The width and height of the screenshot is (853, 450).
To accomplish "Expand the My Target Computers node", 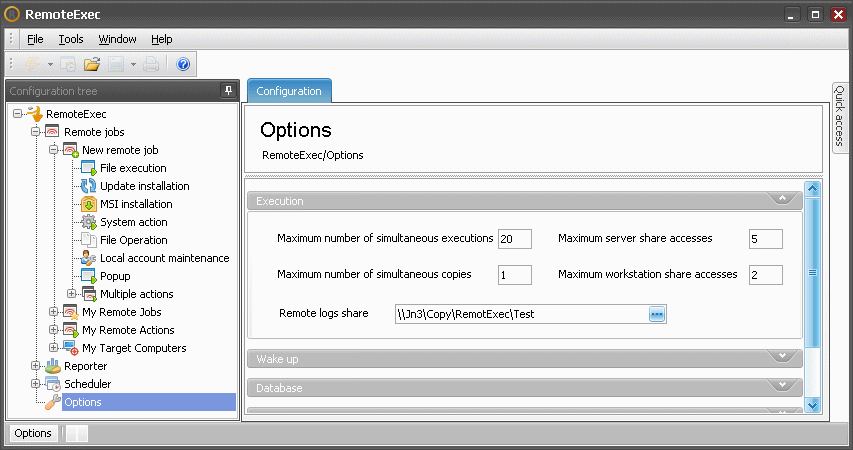I will pos(53,348).
